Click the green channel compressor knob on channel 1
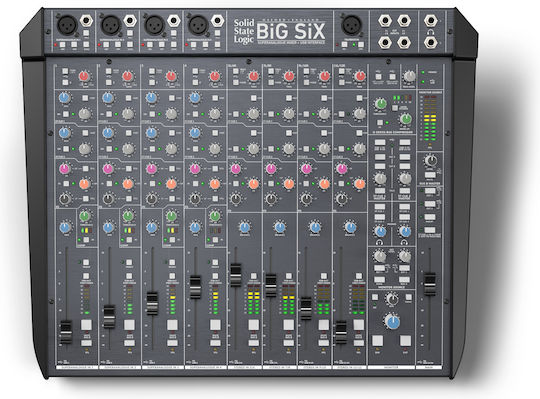Screen dimensions: 540x399 [x=85, y=216]
